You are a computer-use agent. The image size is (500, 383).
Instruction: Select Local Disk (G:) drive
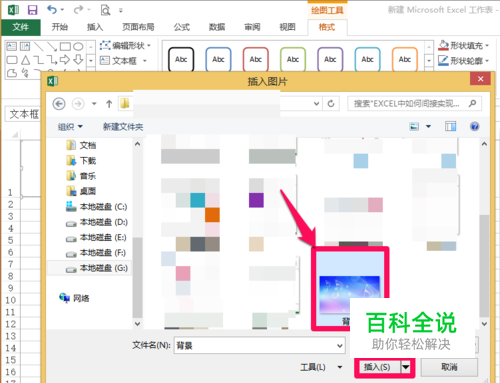(x=96, y=268)
